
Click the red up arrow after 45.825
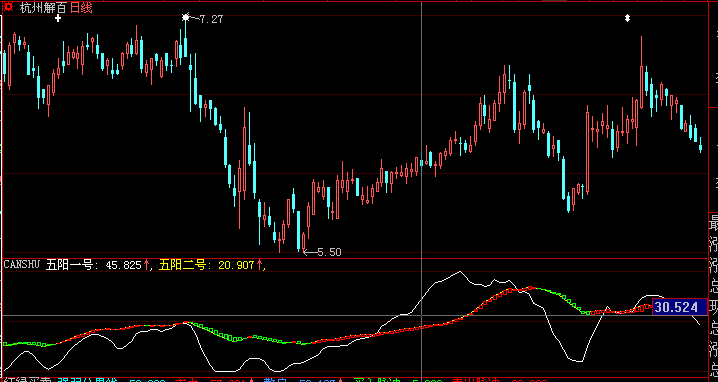pos(147,265)
